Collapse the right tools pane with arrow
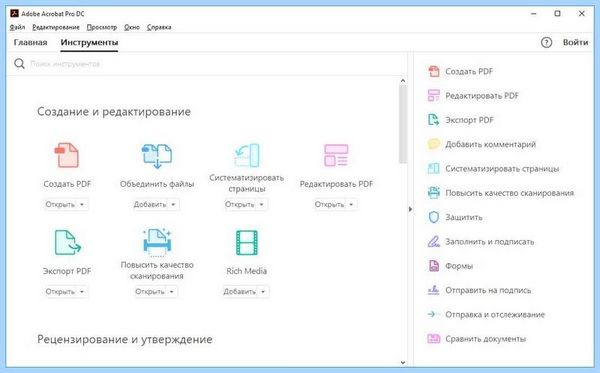Viewport: 600px width, 373px height. coord(410,209)
